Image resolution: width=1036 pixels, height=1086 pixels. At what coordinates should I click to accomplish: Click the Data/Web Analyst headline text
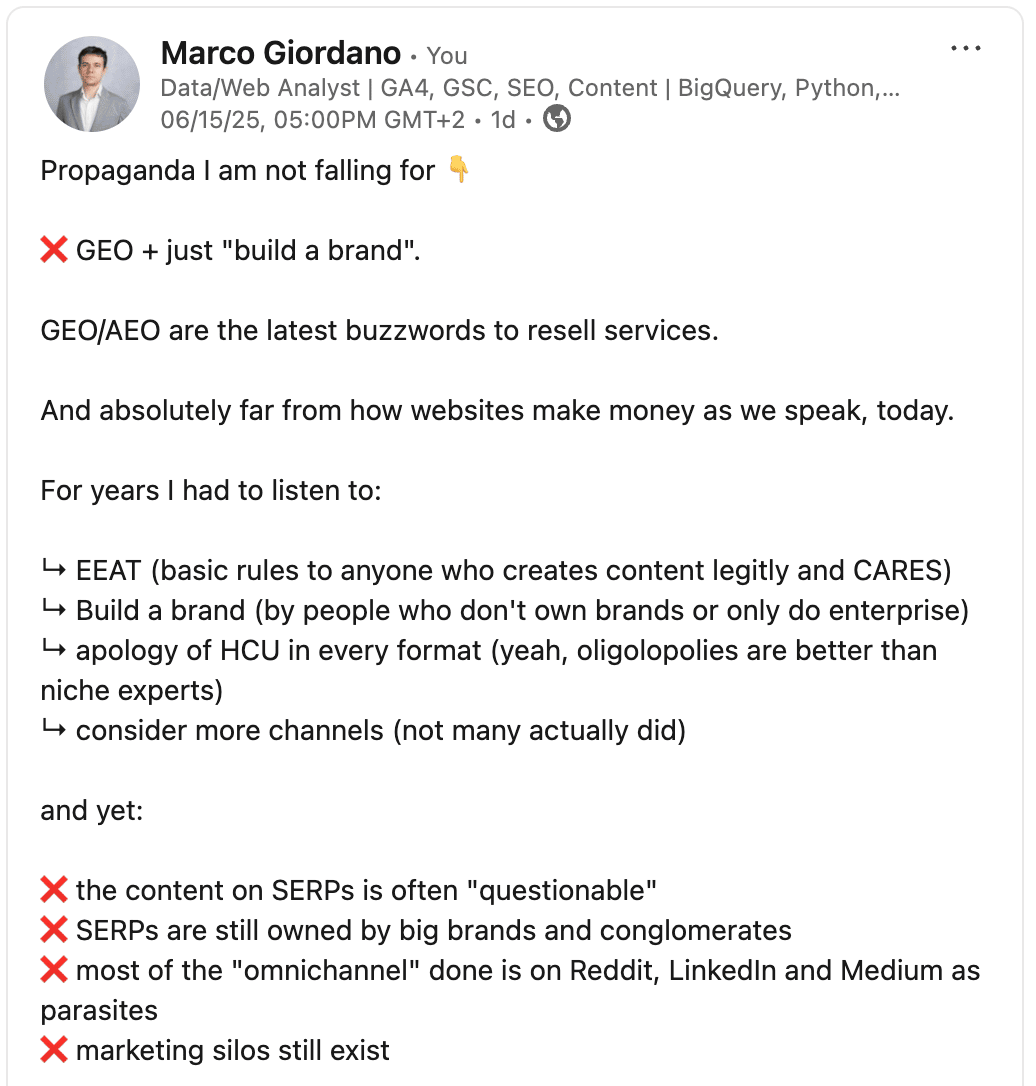(x=530, y=88)
